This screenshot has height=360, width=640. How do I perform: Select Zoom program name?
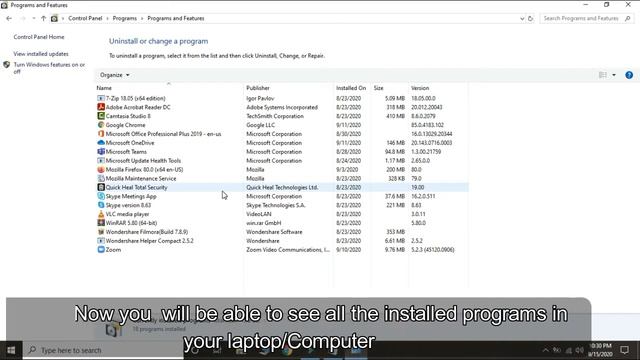pyautogui.click(x=113, y=249)
